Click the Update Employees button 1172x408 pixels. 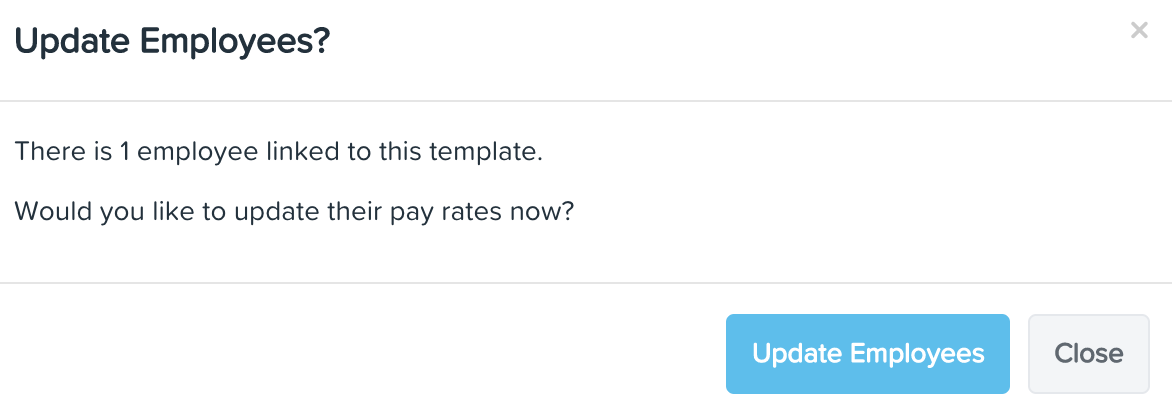click(x=867, y=353)
